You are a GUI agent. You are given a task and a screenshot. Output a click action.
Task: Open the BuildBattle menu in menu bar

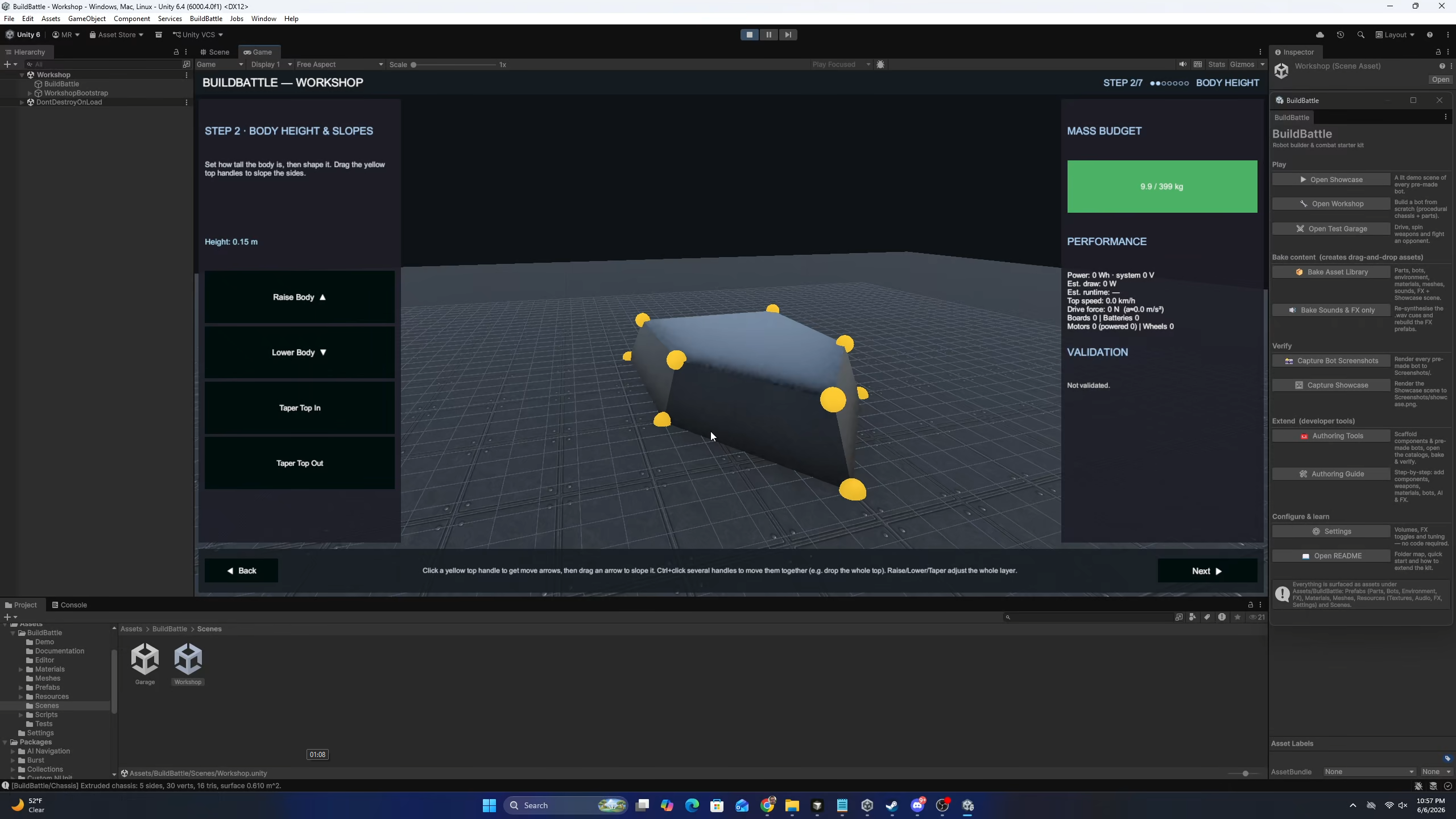[x=206, y=19]
